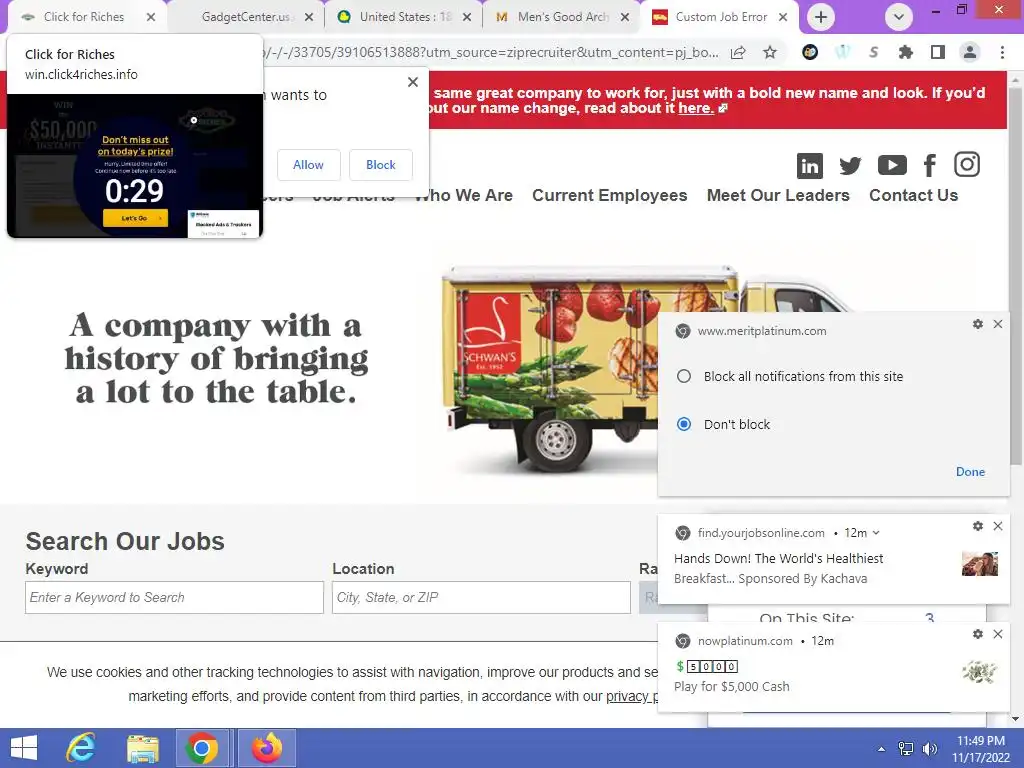Close the notification permission prompt
The width and height of the screenshot is (1024, 768).
click(413, 82)
